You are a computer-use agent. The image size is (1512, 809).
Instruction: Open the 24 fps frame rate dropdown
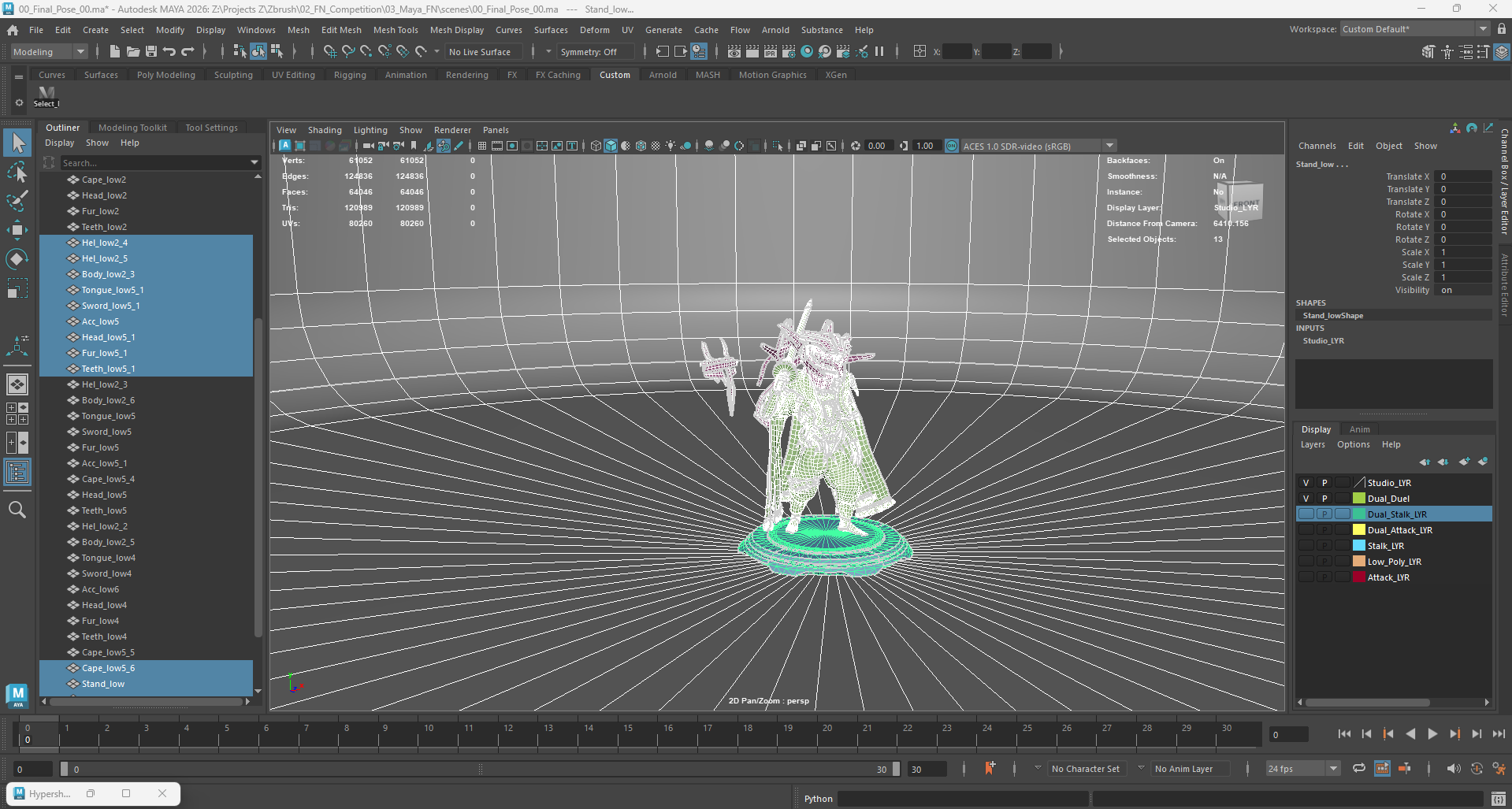1332,769
